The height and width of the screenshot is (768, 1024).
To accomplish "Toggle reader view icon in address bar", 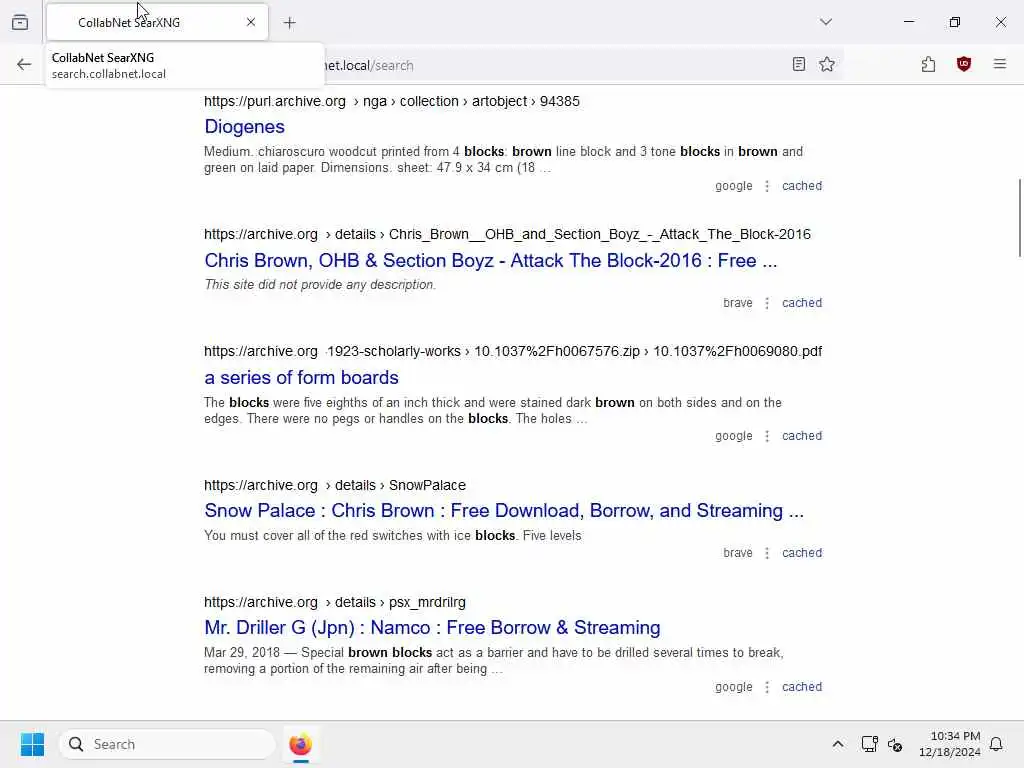I will (799, 64).
